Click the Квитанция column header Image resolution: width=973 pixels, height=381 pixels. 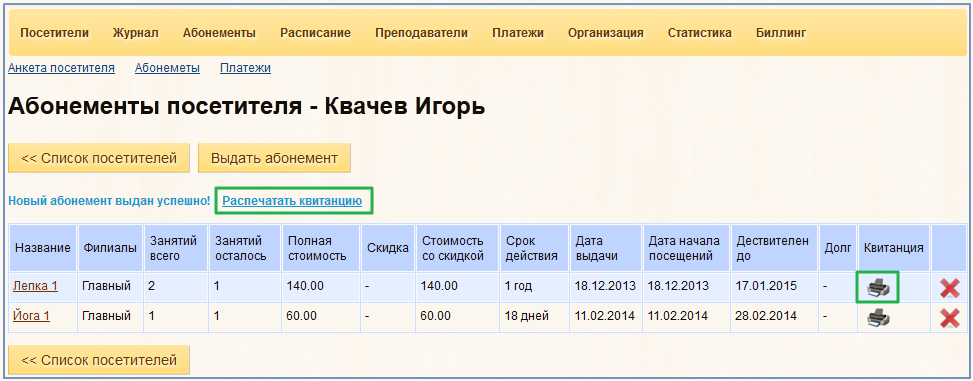[894, 248]
